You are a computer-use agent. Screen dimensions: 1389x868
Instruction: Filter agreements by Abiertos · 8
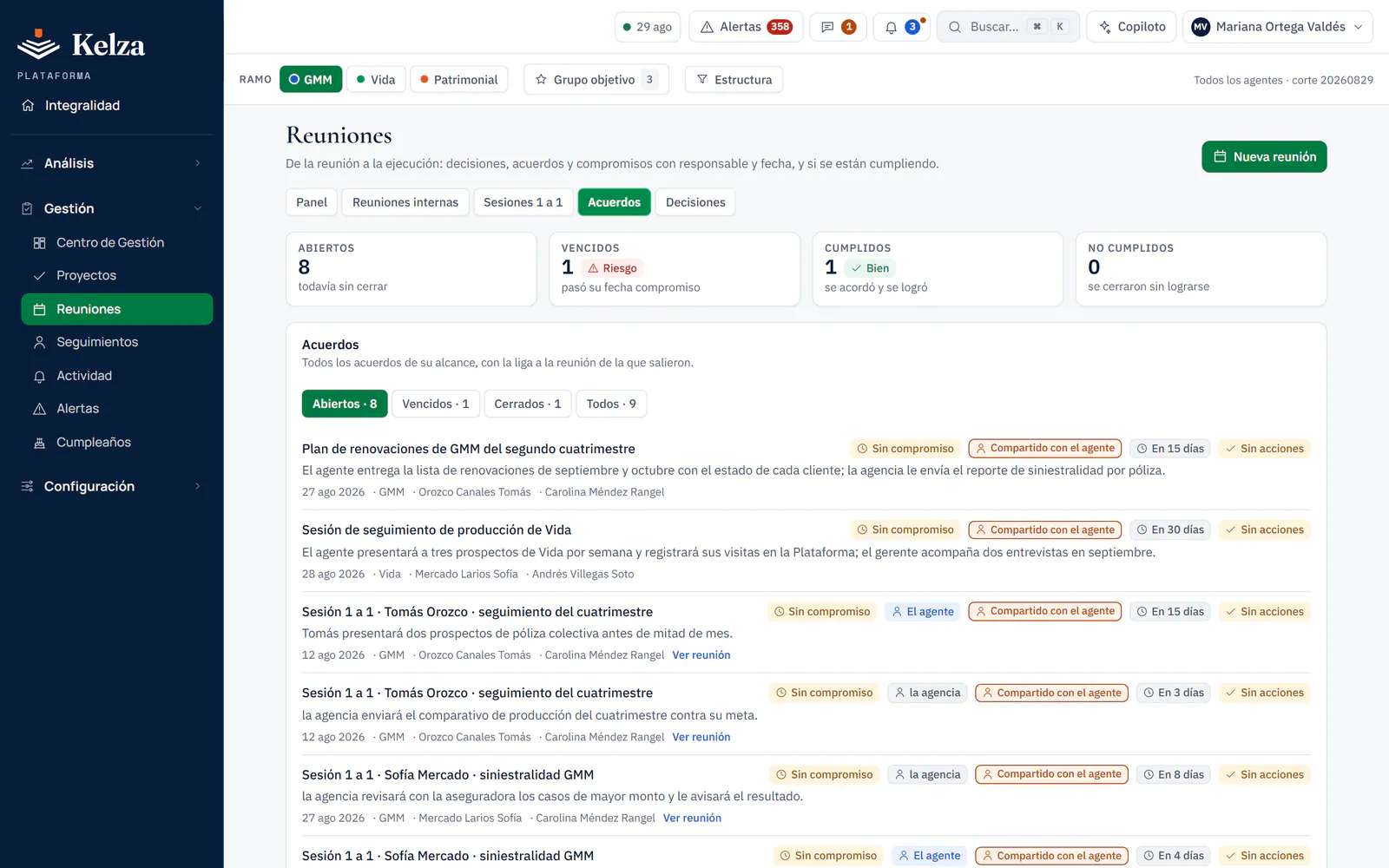tap(345, 404)
